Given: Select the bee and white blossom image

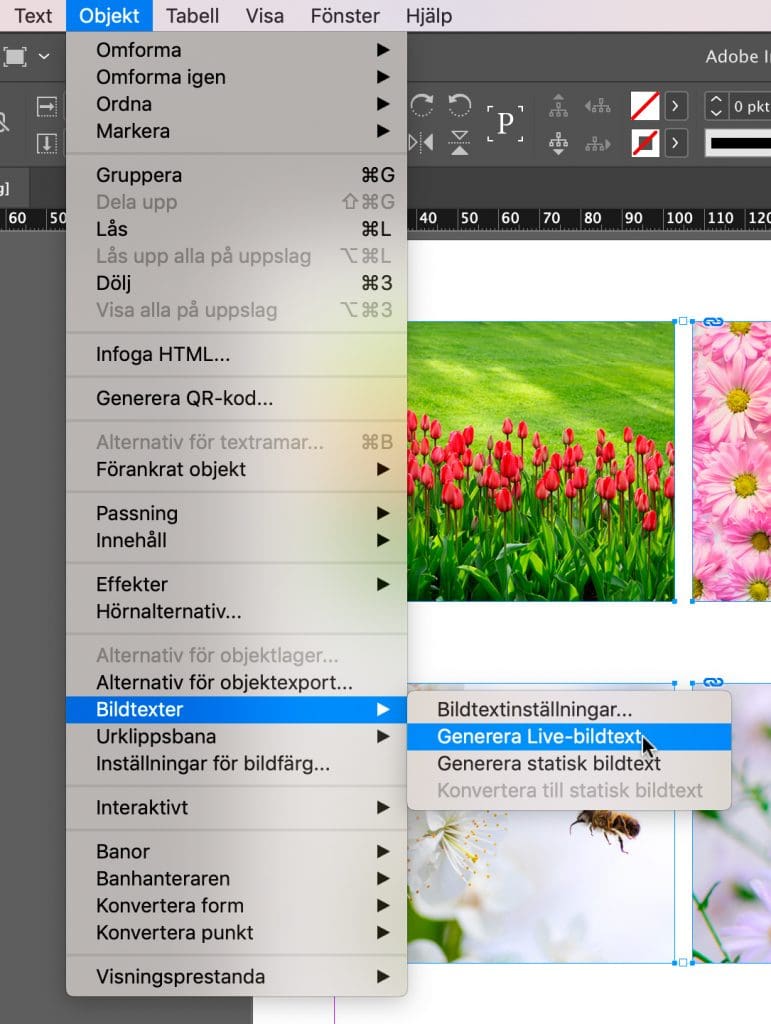Looking at the screenshot, I should tap(541, 887).
